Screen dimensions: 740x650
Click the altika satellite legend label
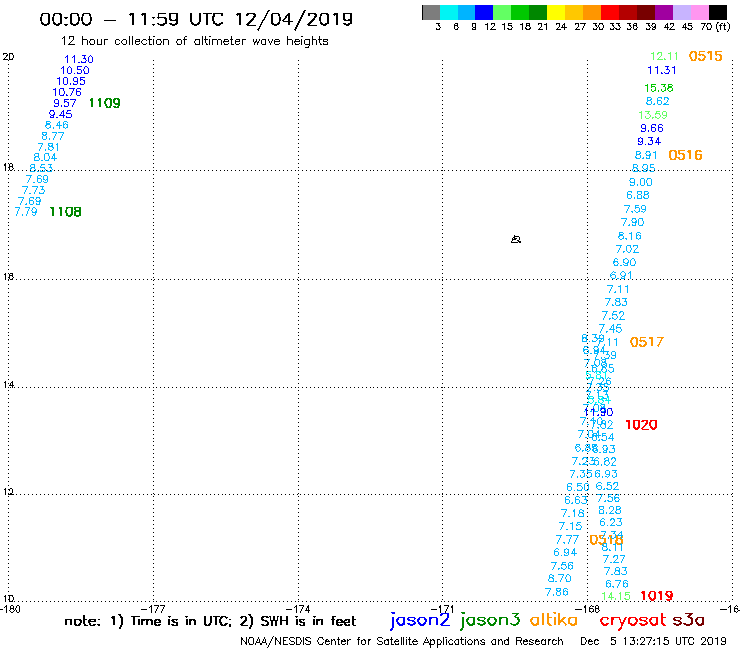(x=553, y=620)
